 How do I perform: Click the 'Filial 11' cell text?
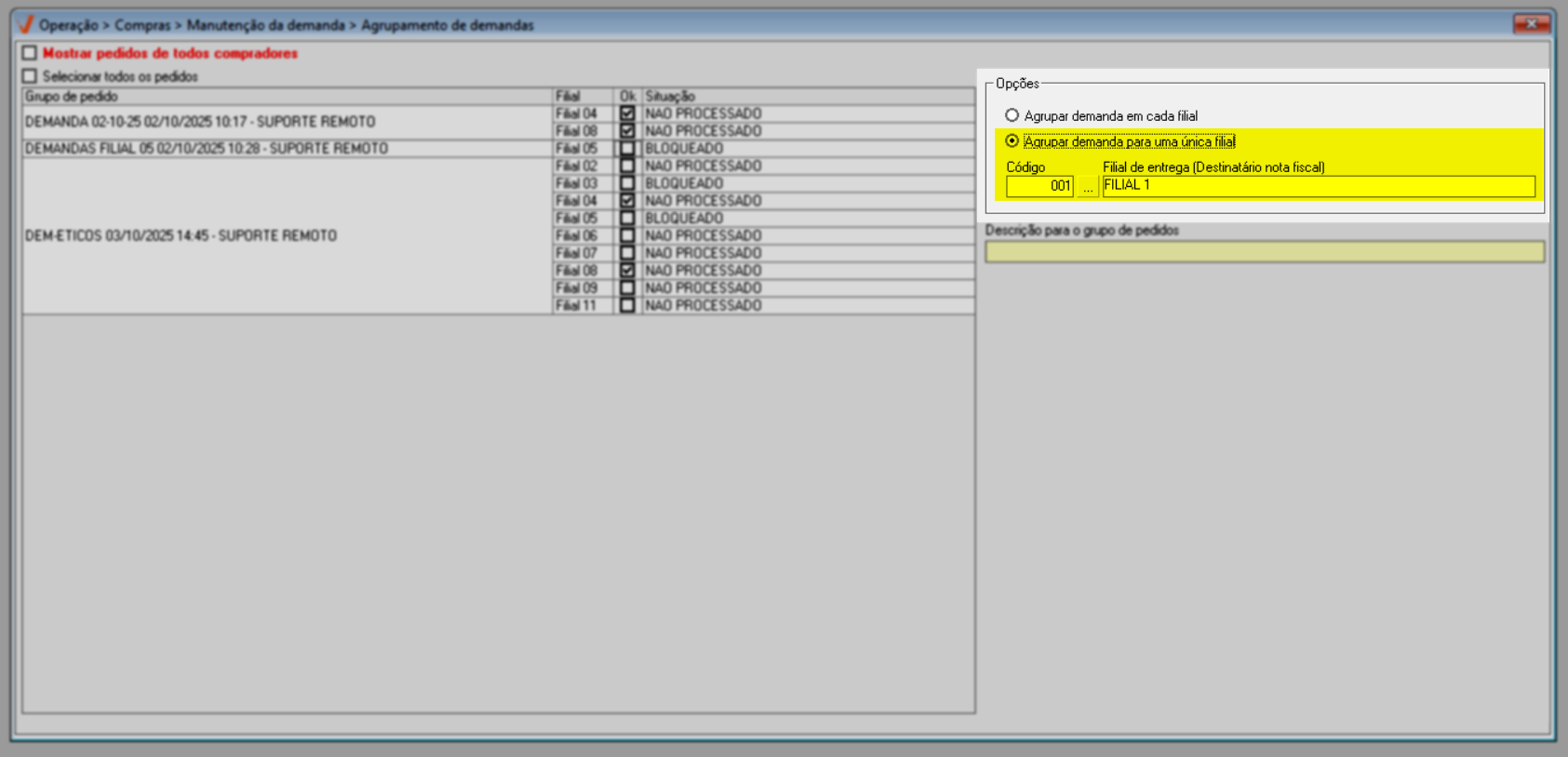click(576, 305)
